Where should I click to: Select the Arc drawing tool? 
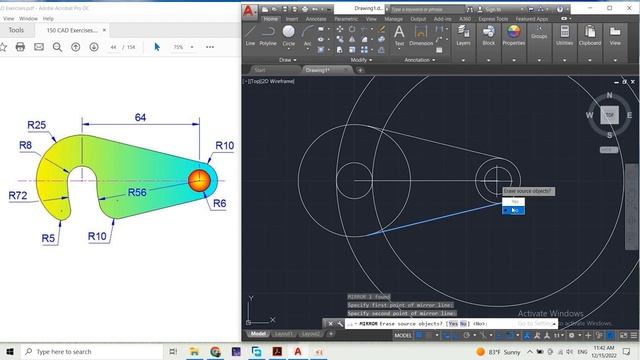[307, 35]
